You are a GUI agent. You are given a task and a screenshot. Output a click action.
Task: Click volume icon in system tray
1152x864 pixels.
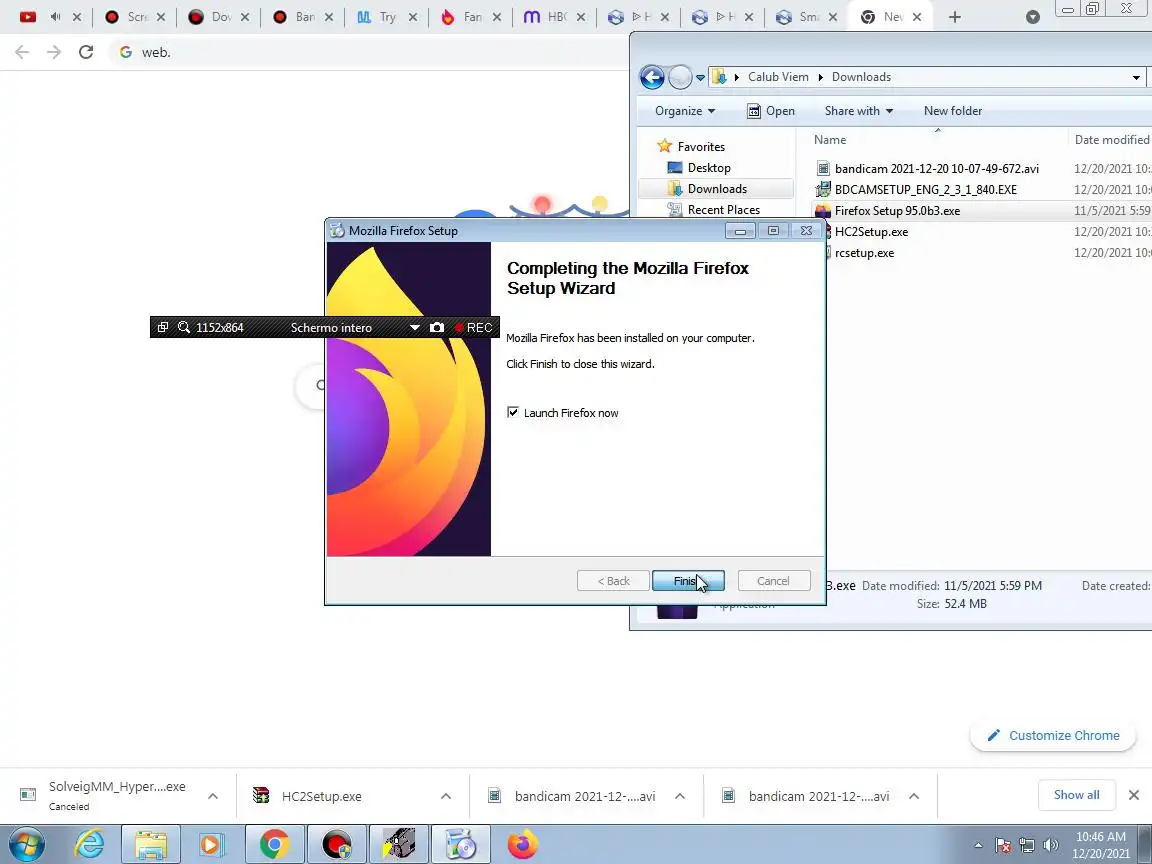tap(1050, 845)
